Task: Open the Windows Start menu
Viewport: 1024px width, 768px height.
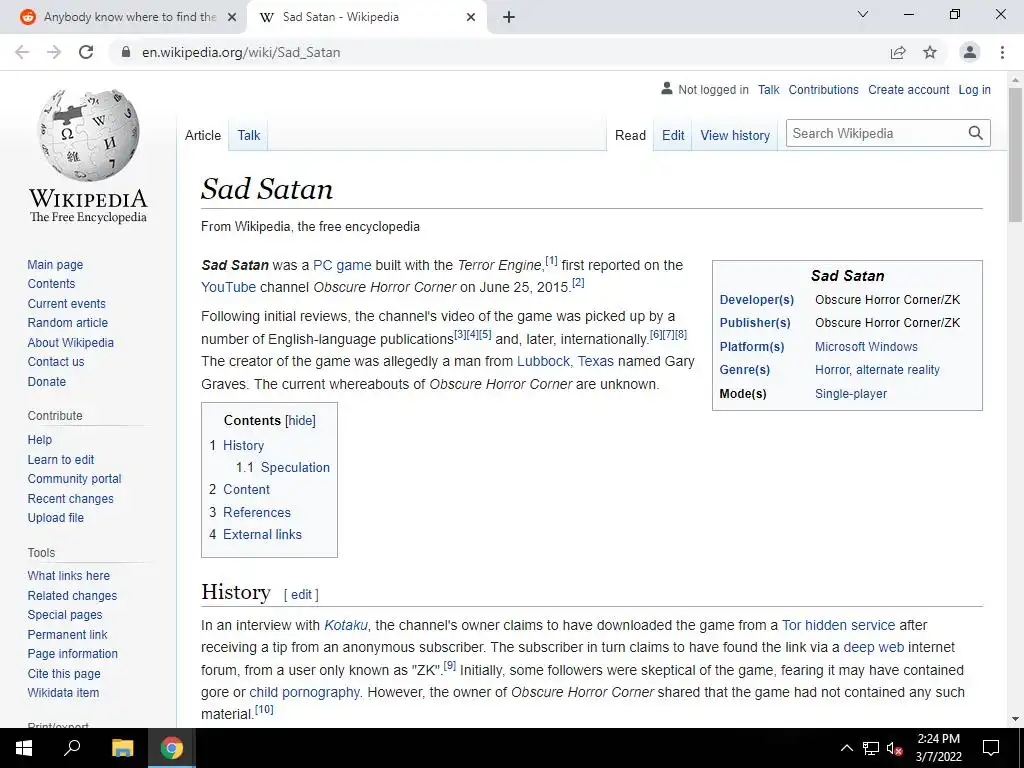Action: click(24, 748)
